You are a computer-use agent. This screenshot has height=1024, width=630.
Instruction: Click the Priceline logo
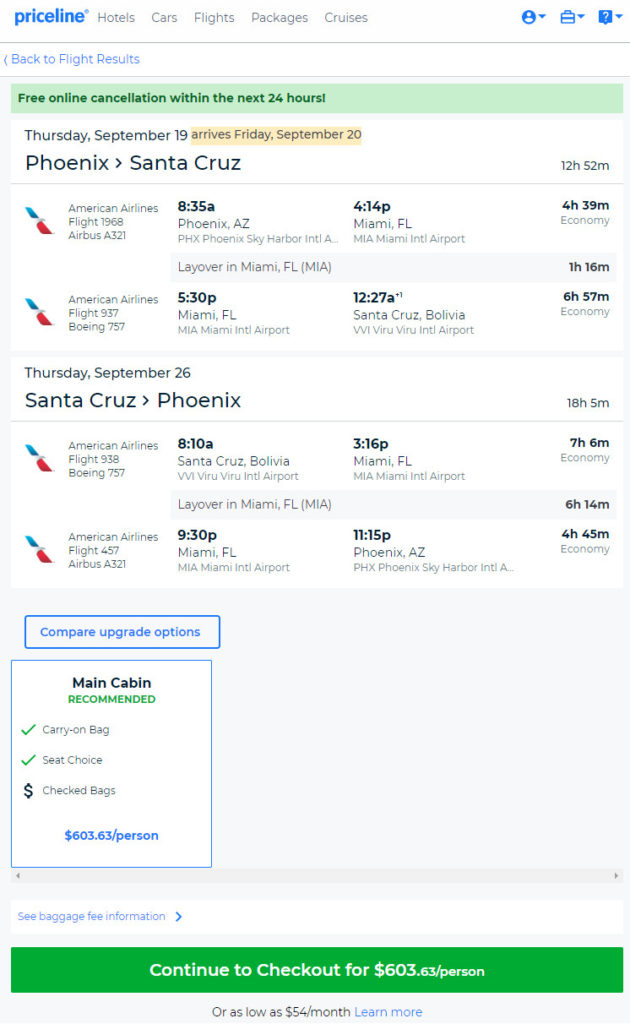pyautogui.click(x=51, y=16)
